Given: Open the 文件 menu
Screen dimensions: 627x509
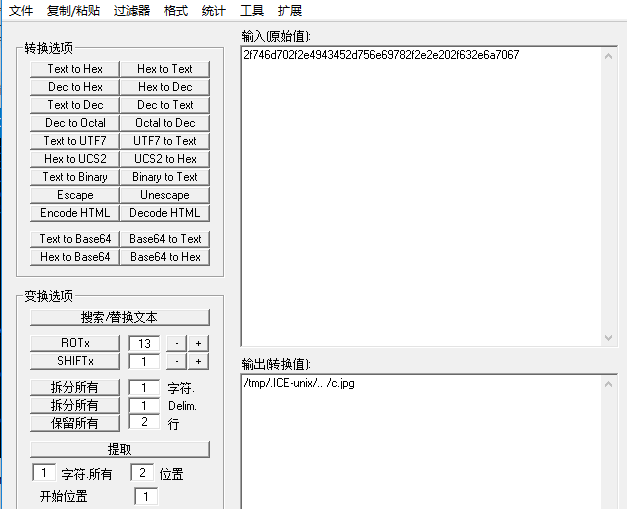Looking at the screenshot, I should coord(21,11).
